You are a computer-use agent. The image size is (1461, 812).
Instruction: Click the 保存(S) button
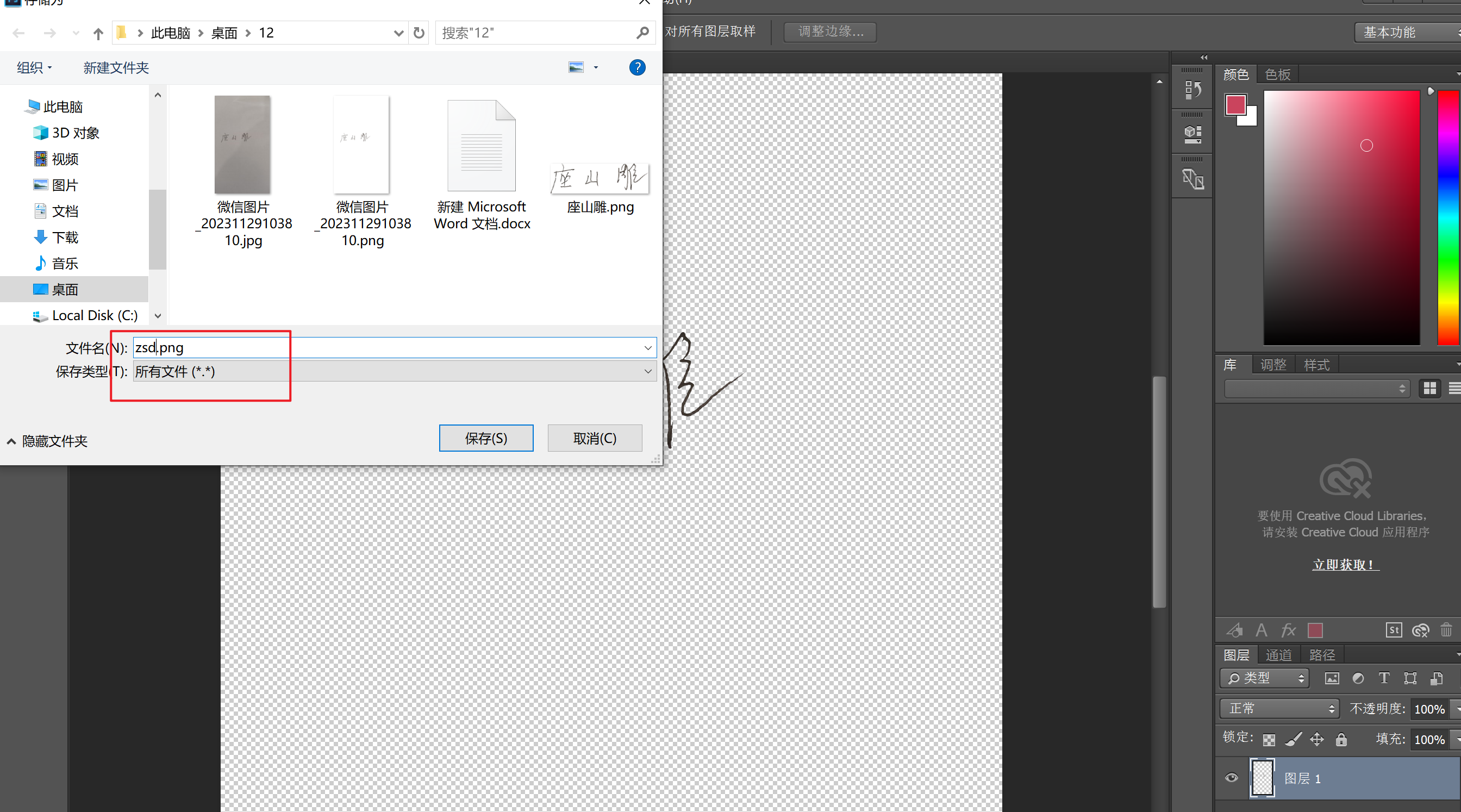485,438
